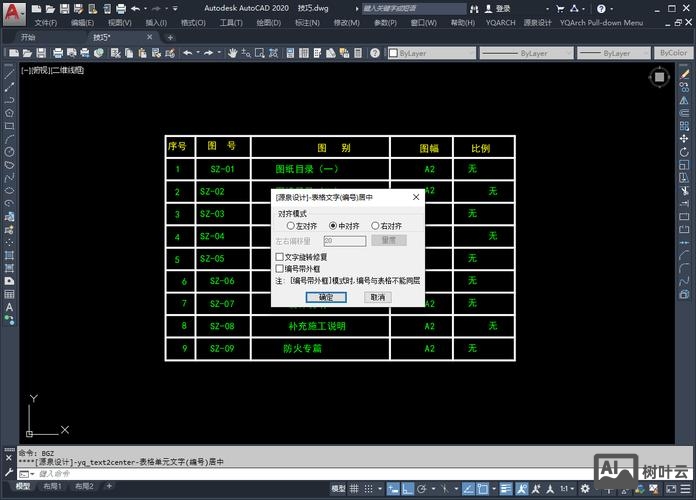696x500 pixels.
Task: Select the Multiline Text 'A' tool
Action: click(9, 308)
